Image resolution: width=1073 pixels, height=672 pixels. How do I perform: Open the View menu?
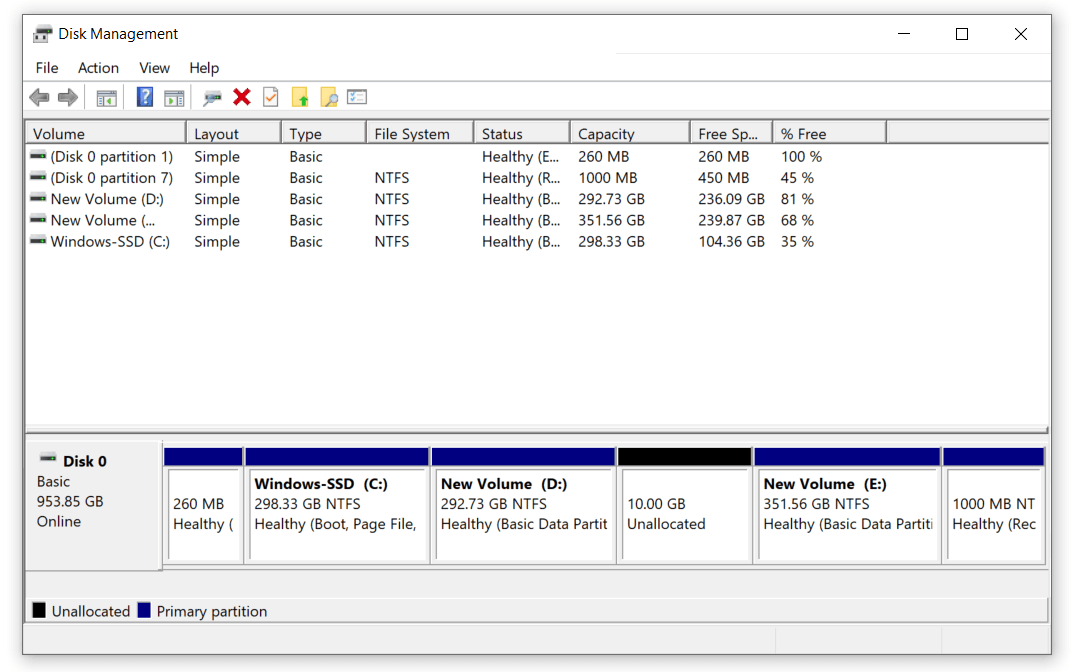[154, 68]
